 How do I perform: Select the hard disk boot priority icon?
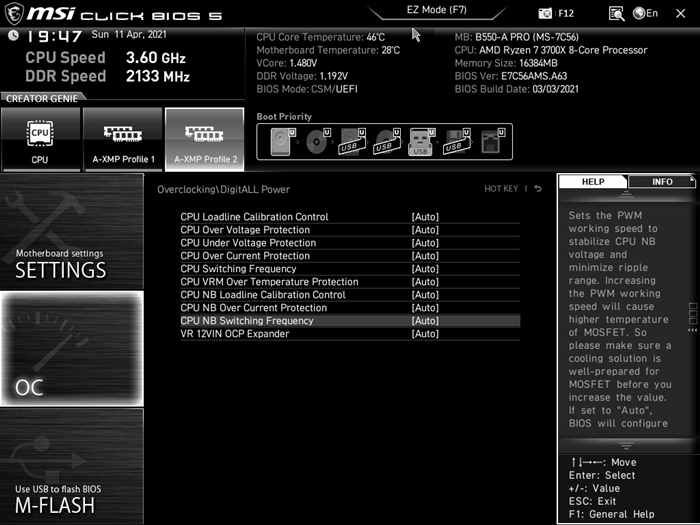283,142
